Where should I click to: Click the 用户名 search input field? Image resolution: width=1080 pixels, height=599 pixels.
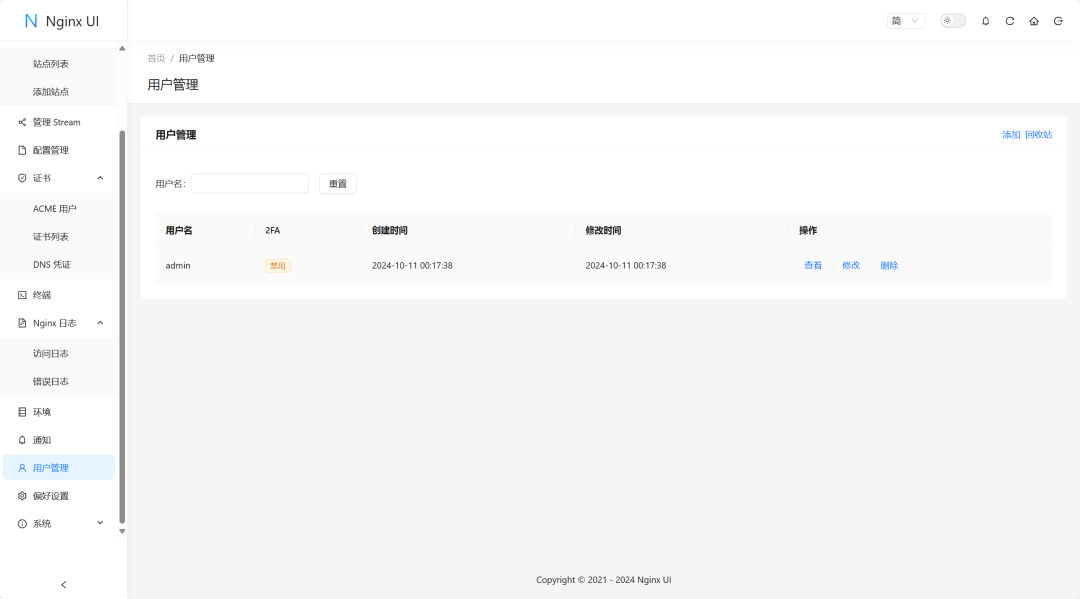click(249, 183)
